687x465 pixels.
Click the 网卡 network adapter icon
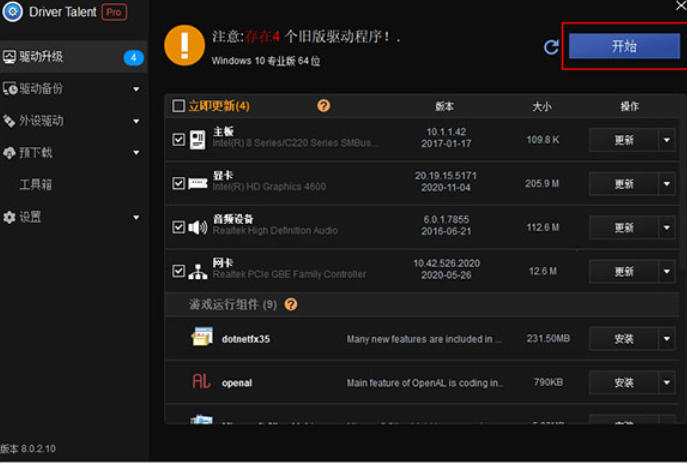pyautogui.click(x=197, y=270)
